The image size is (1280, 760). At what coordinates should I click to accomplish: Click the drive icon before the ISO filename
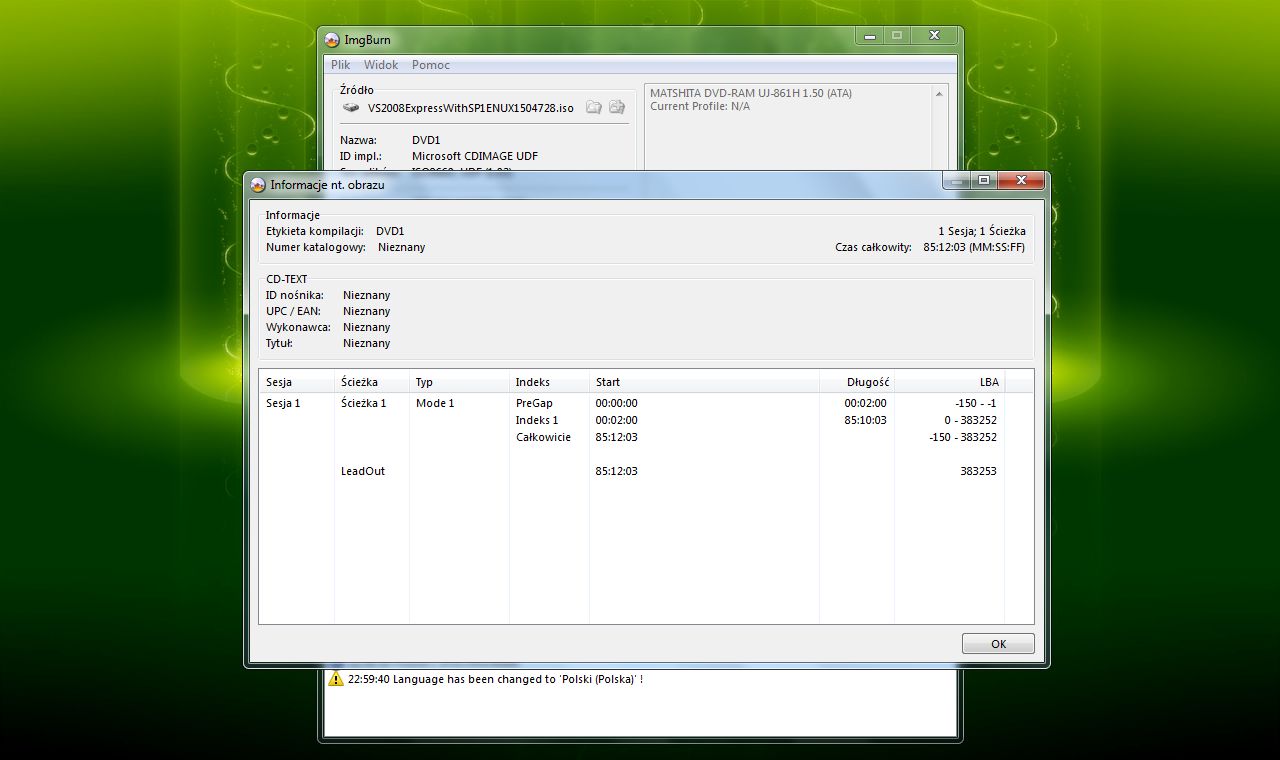click(x=351, y=107)
